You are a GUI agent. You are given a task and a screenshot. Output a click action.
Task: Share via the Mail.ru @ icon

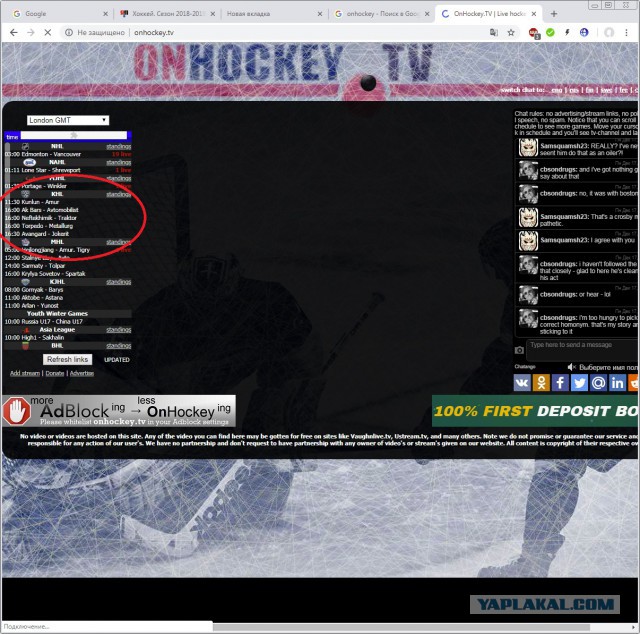tap(598, 383)
